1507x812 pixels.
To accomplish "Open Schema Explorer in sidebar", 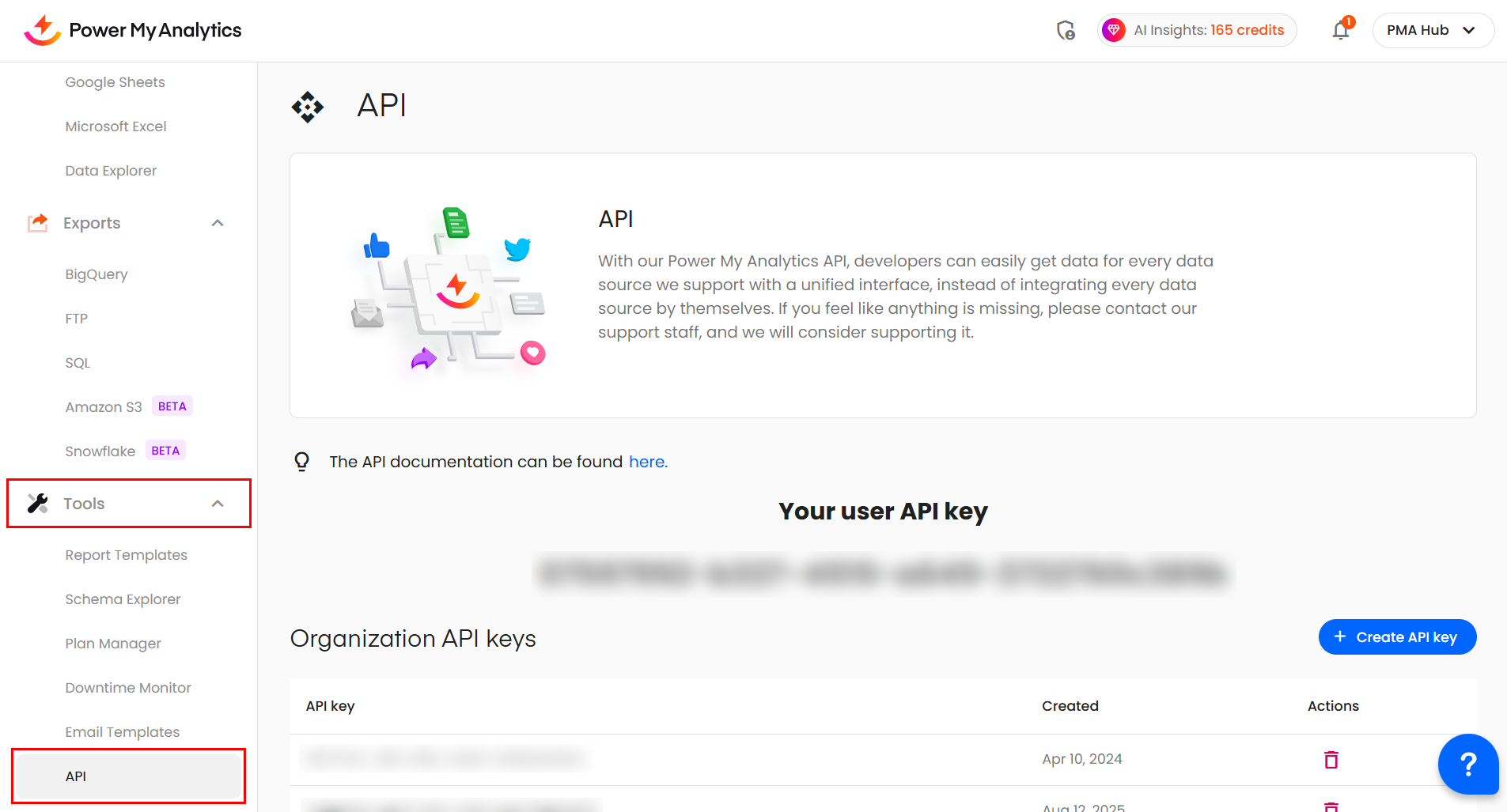I will [123, 599].
